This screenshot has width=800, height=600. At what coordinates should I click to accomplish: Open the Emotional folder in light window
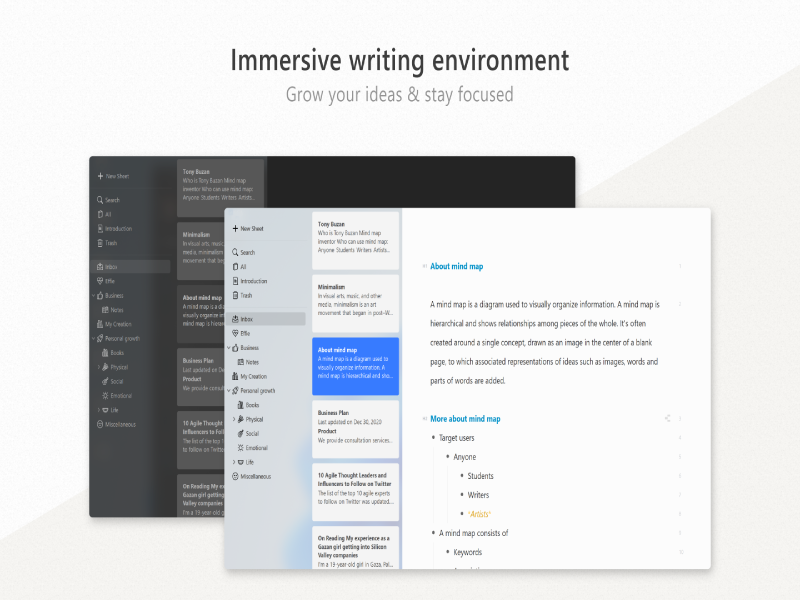pyautogui.click(x=253, y=447)
